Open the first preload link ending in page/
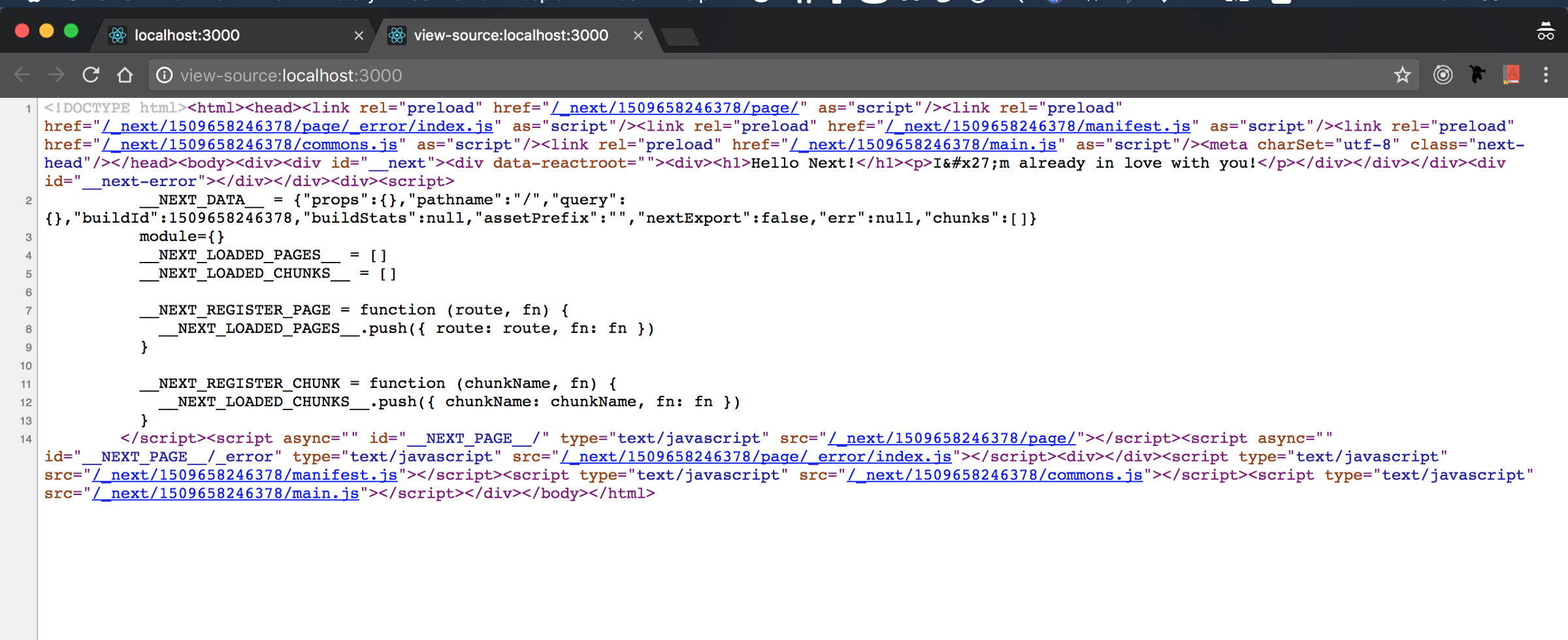Viewport: 1568px width, 640px height. (675, 108)
